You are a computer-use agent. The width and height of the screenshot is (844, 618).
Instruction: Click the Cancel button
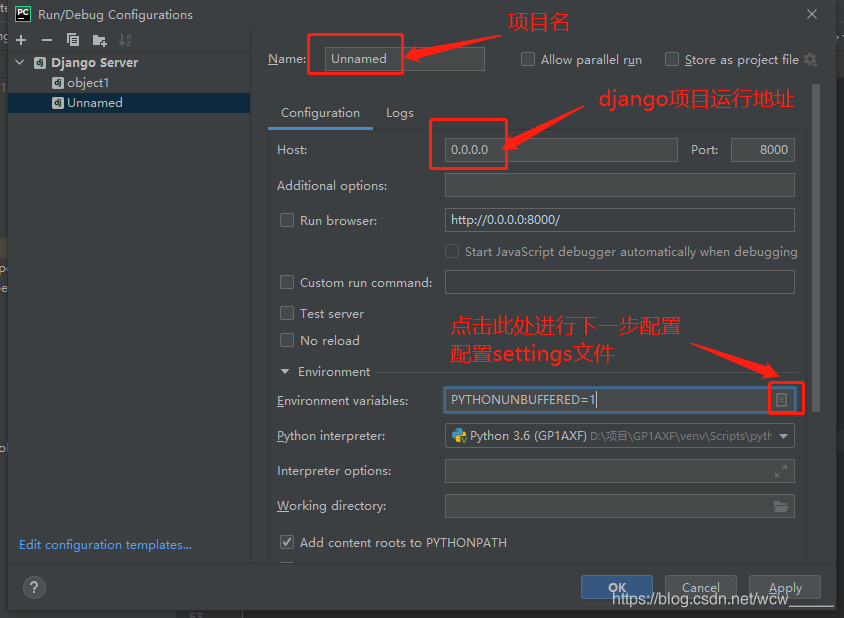(700, 587)
